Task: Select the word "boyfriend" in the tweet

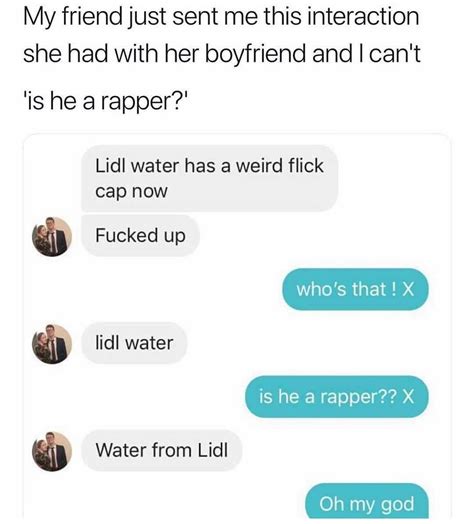Action: tap(255, 54)
